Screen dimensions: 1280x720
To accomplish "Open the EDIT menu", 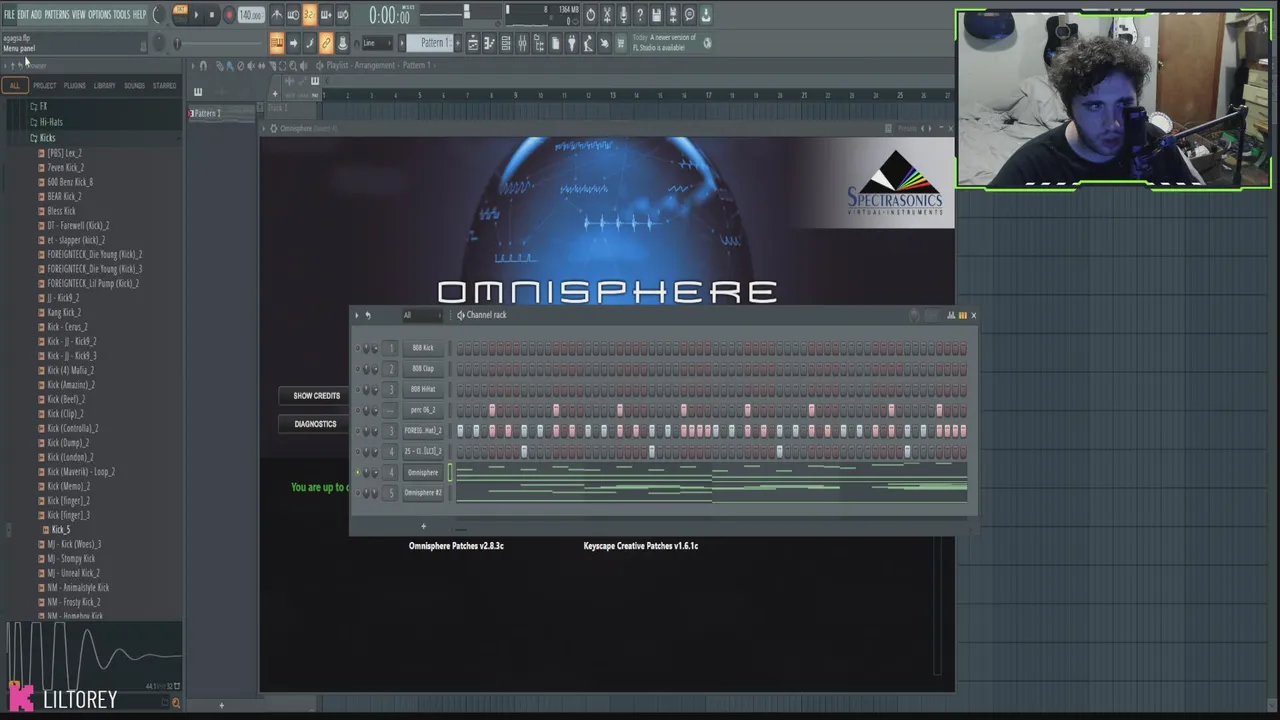I will pyautogui.click(x=22, y=15).
